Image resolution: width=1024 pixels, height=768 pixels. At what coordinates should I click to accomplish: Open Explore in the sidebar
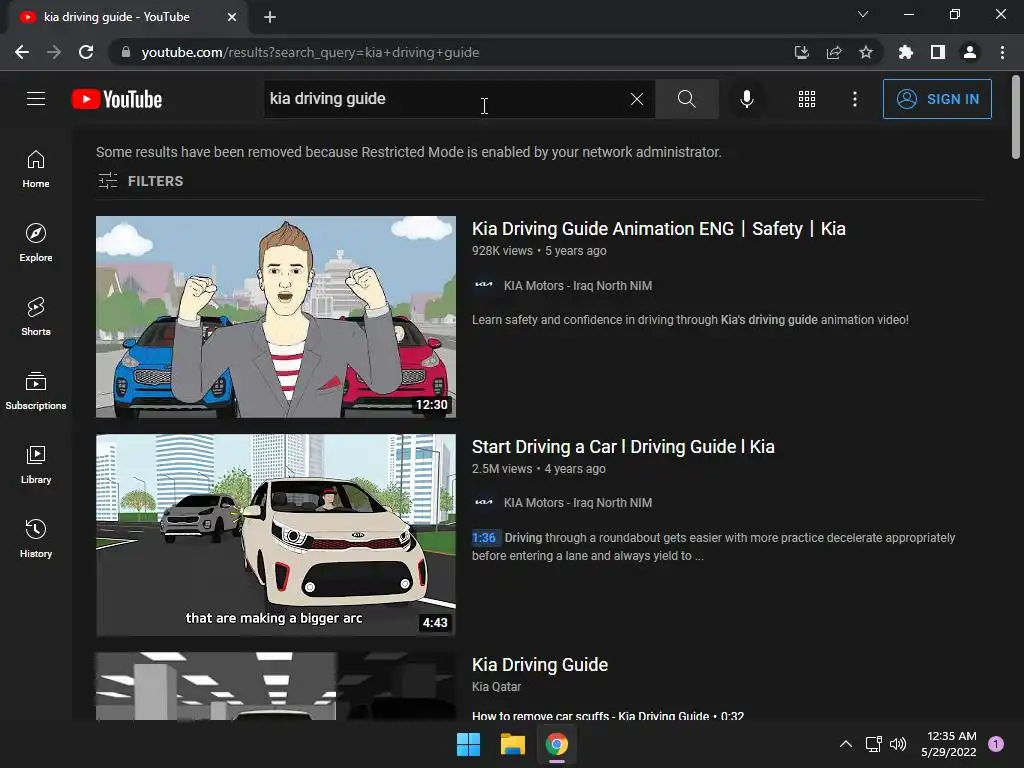click(x=36, y=243)
